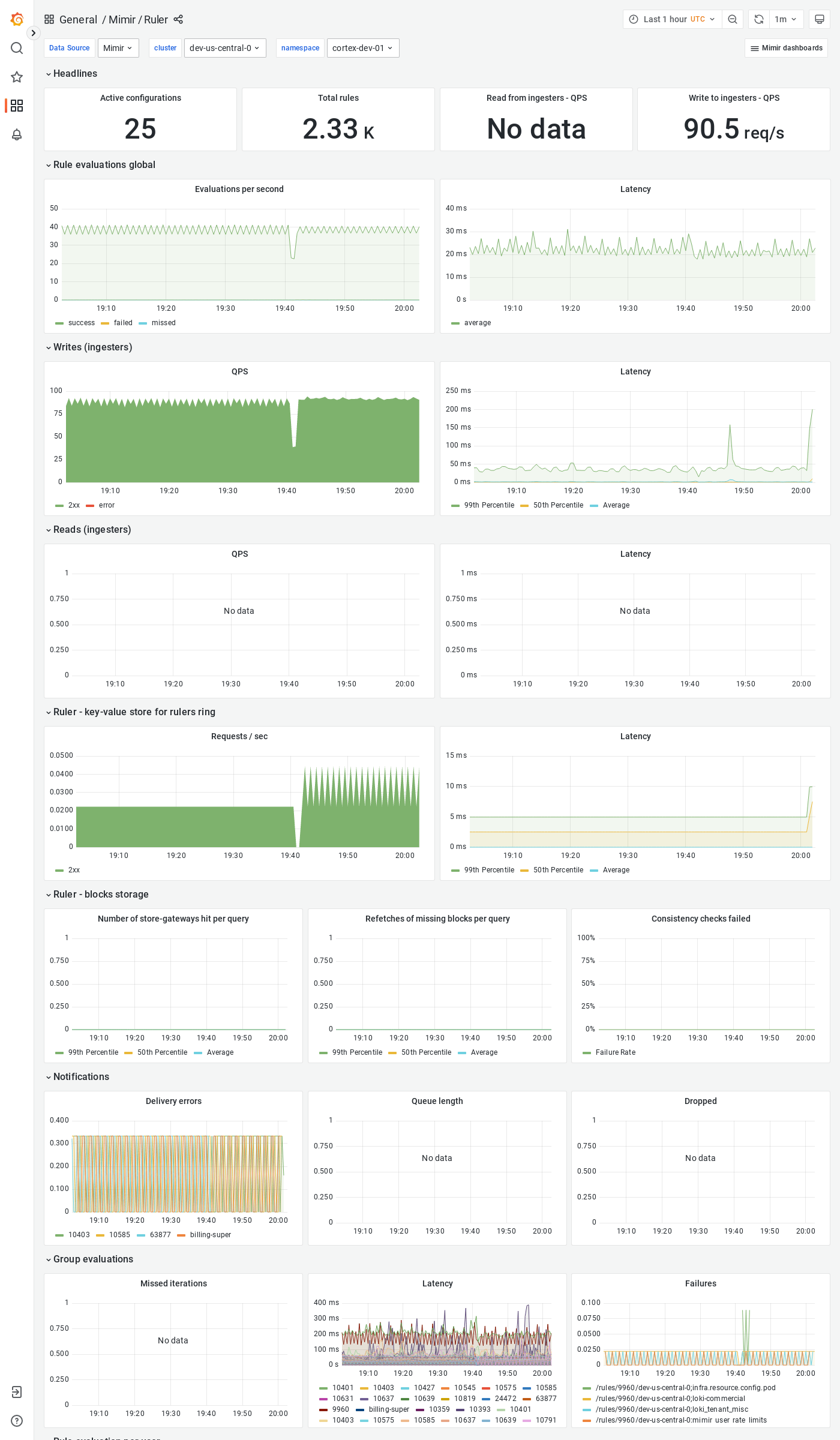Toggle success series in Evaluations legend

tap(81, 323)
